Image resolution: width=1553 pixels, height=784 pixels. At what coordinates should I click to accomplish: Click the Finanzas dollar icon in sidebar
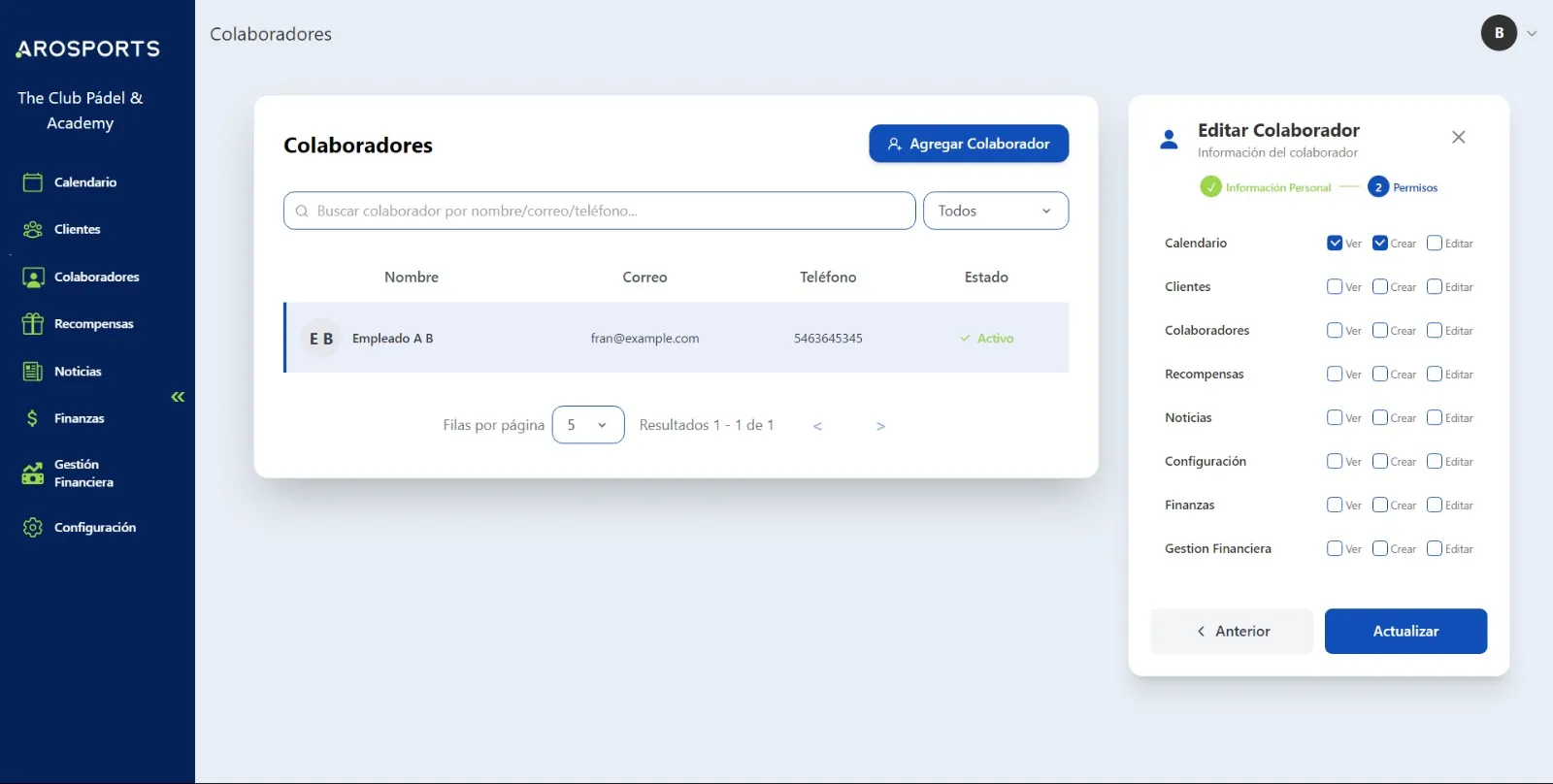point(33,418)
